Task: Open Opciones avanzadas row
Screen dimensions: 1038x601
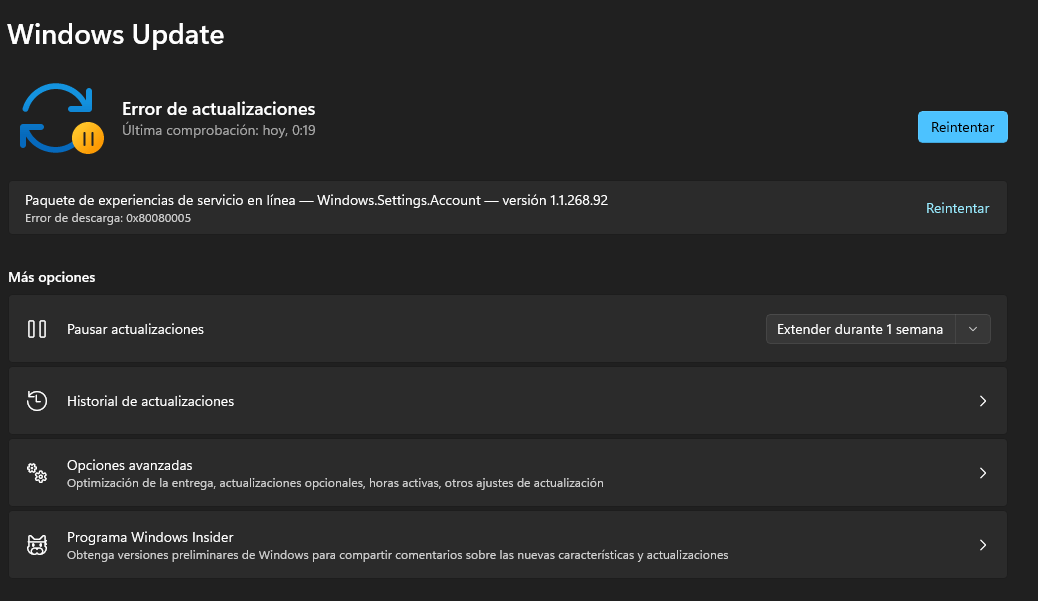Action: 508,473
